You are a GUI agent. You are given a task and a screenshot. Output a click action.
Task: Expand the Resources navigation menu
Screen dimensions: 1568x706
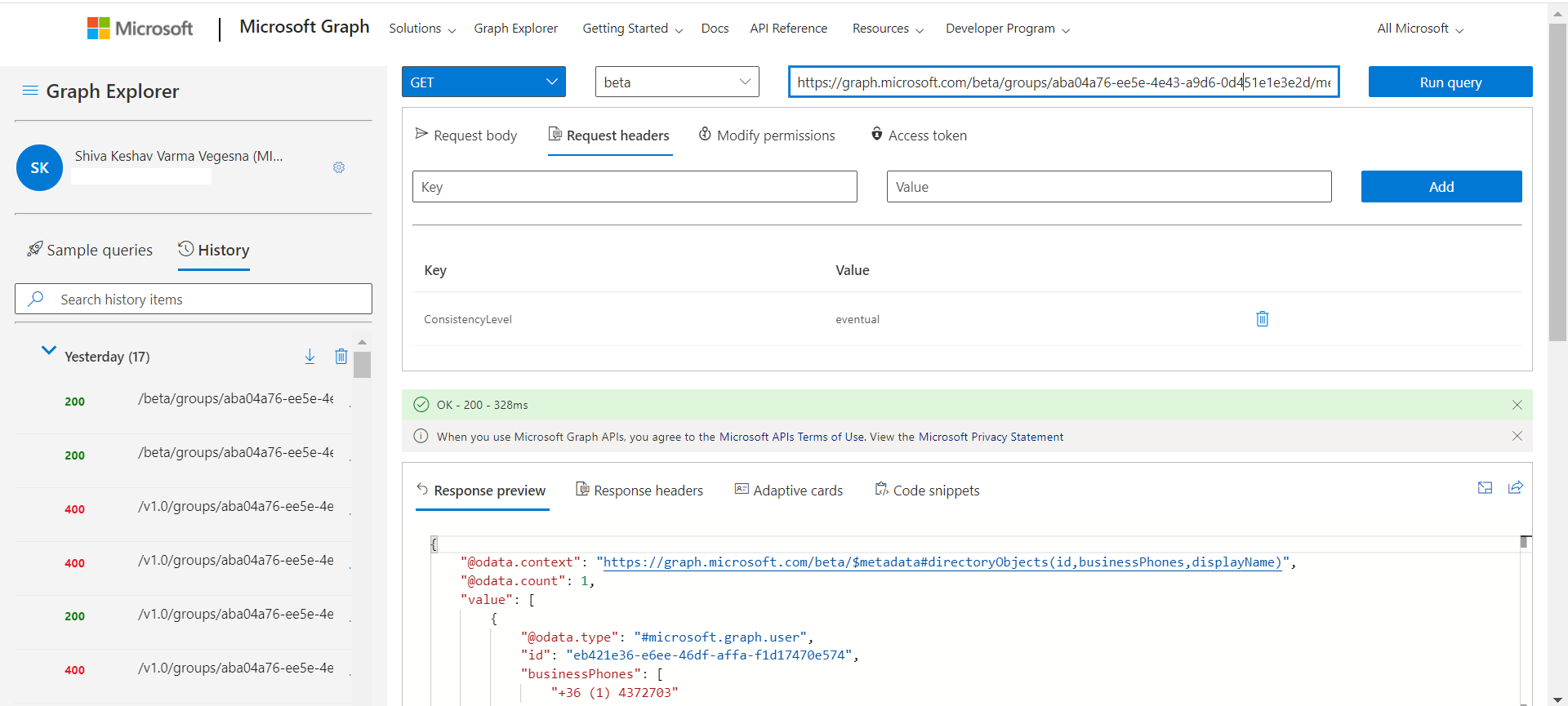[x=888, y=29]
